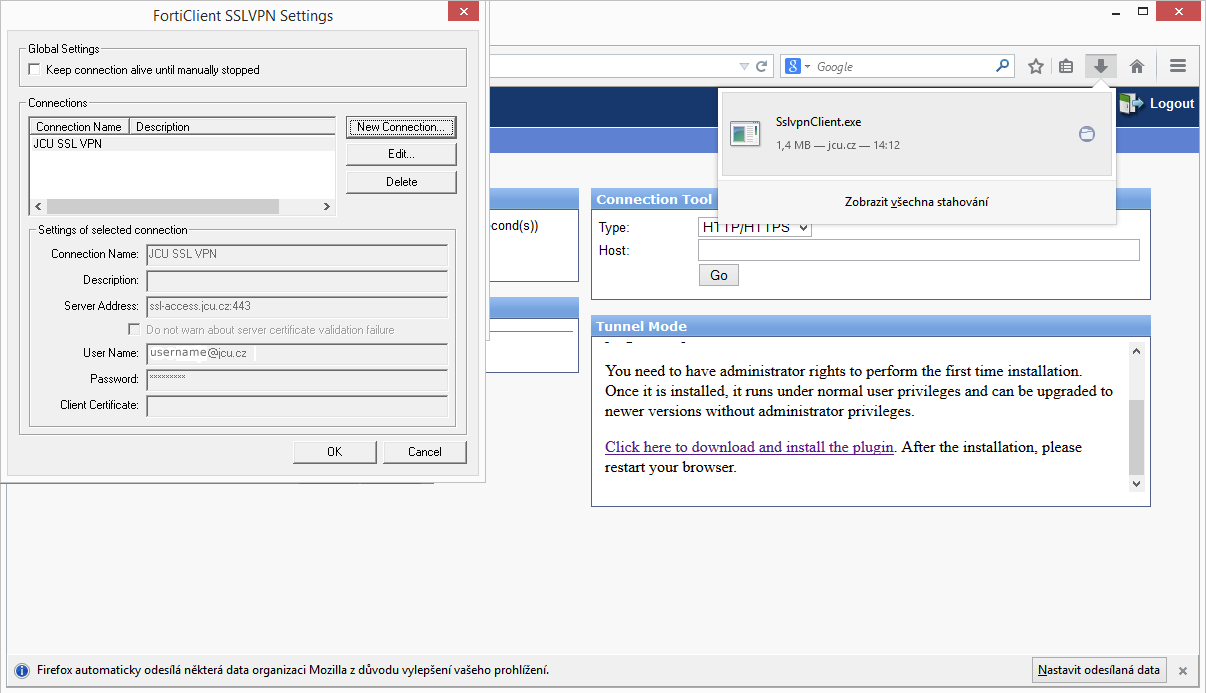Click the Connection Name column header

(x=79, y=127)
